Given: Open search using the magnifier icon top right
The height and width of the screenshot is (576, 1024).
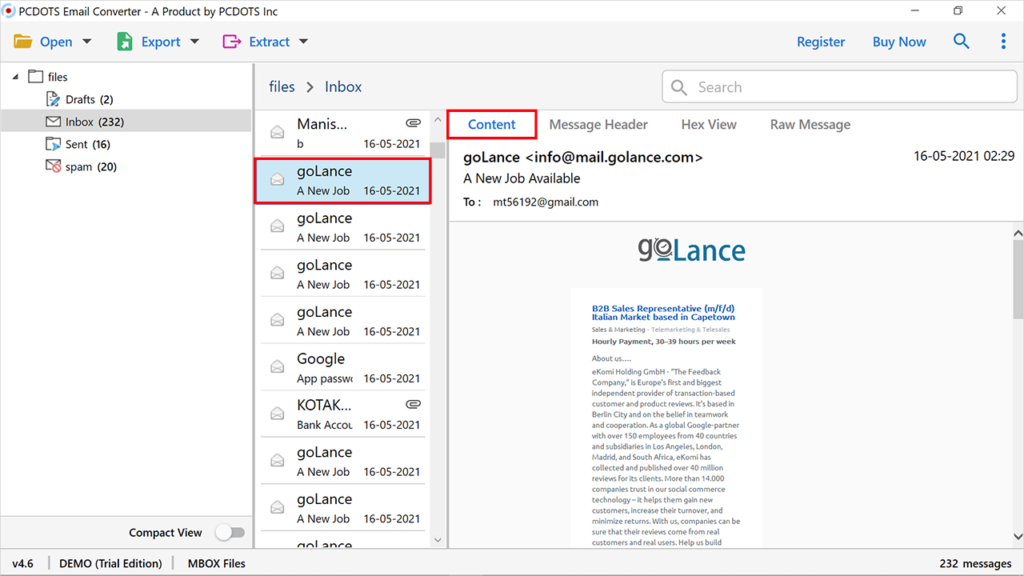Looking at the screenshot, I should pyautogui.click(x=961, y=41).
